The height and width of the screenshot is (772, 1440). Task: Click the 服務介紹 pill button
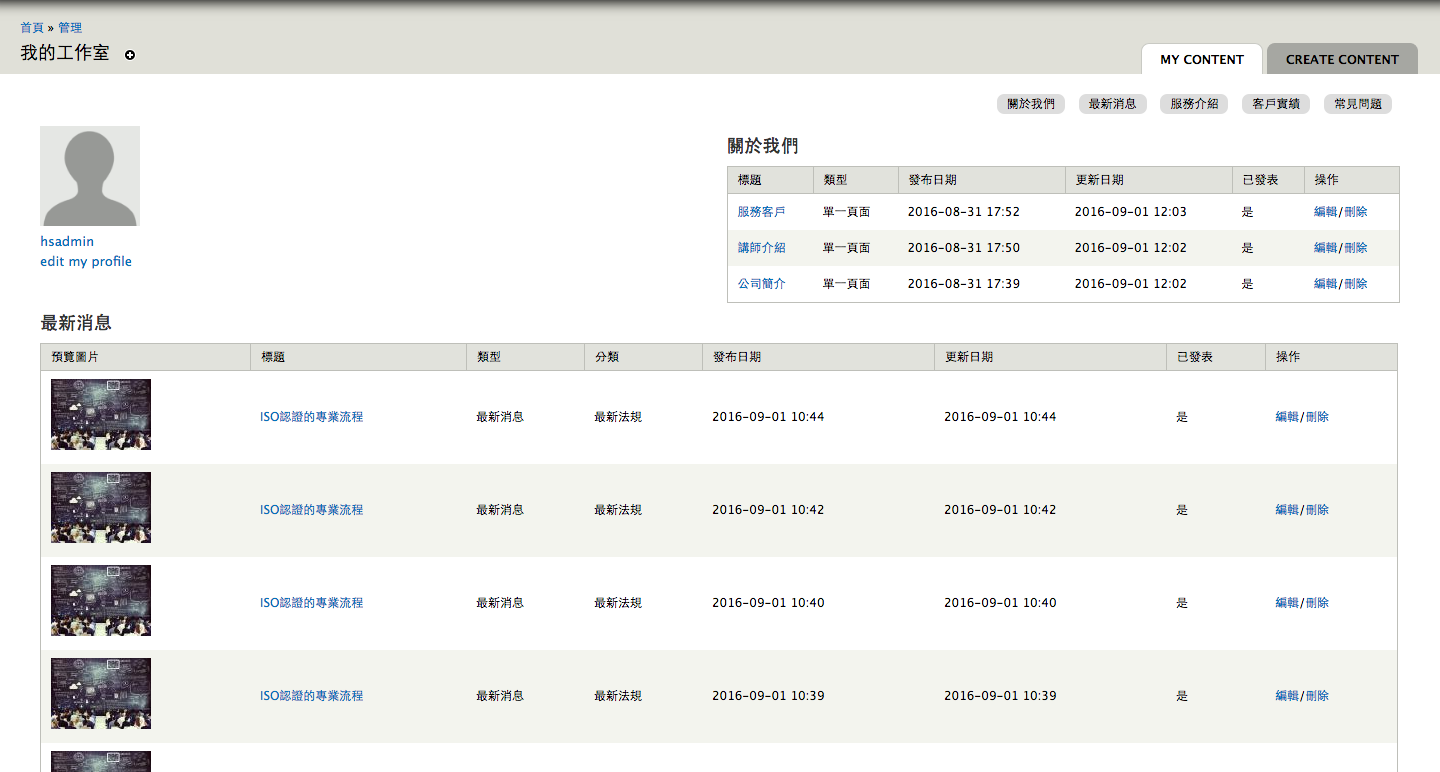(1194, 104)
